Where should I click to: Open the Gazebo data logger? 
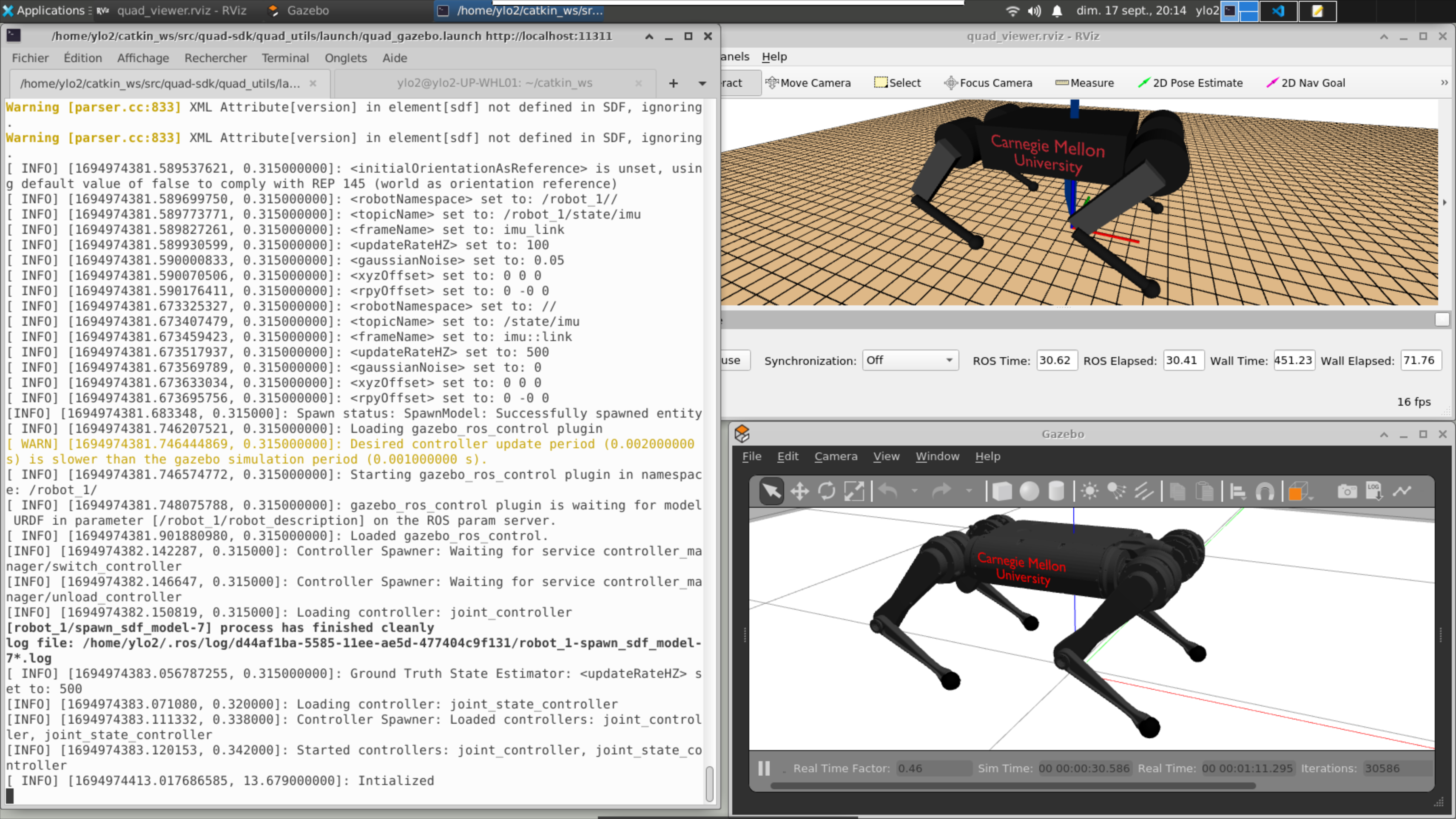click(1375, 491)
